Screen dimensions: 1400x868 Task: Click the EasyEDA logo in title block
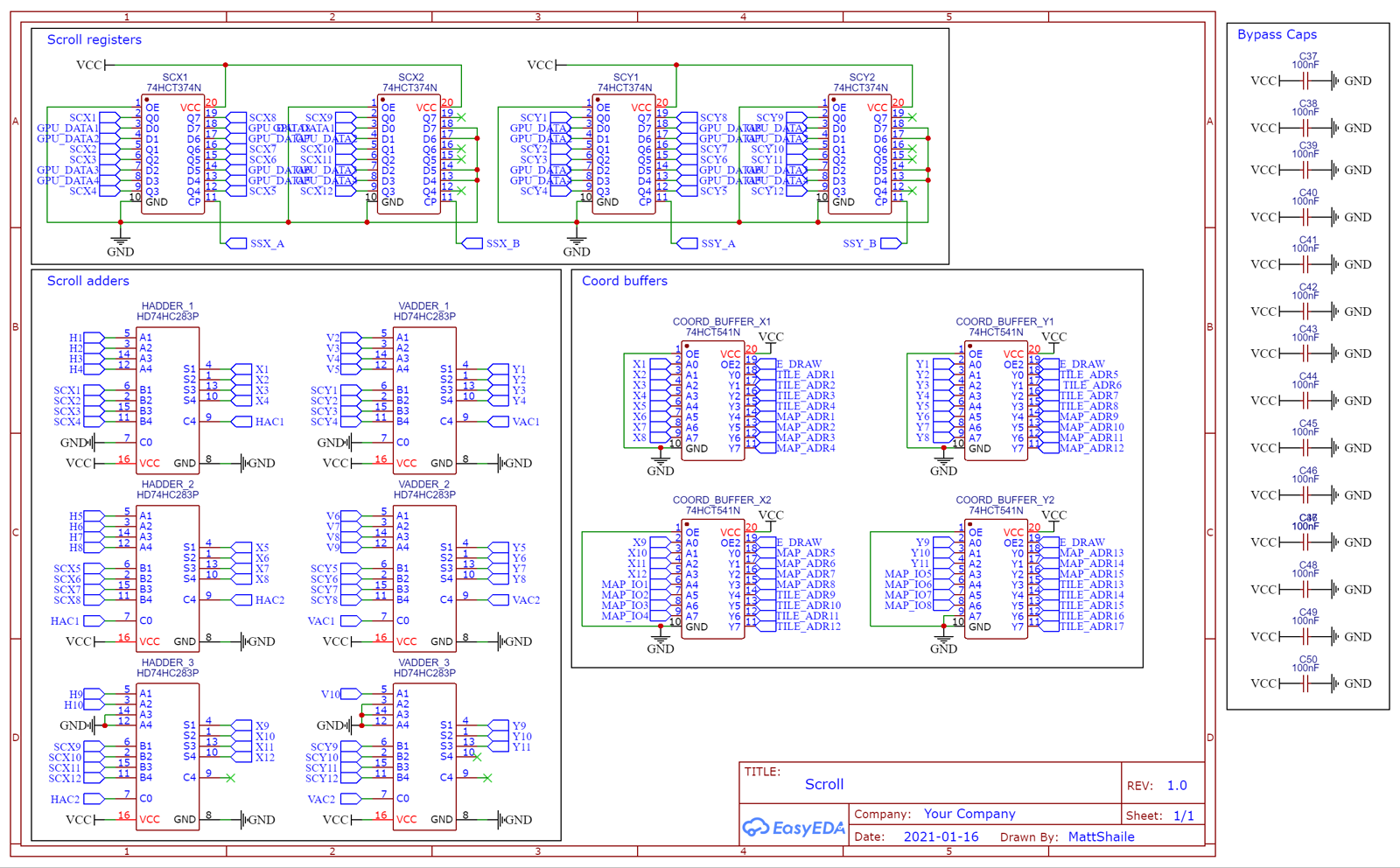point(794,827)
